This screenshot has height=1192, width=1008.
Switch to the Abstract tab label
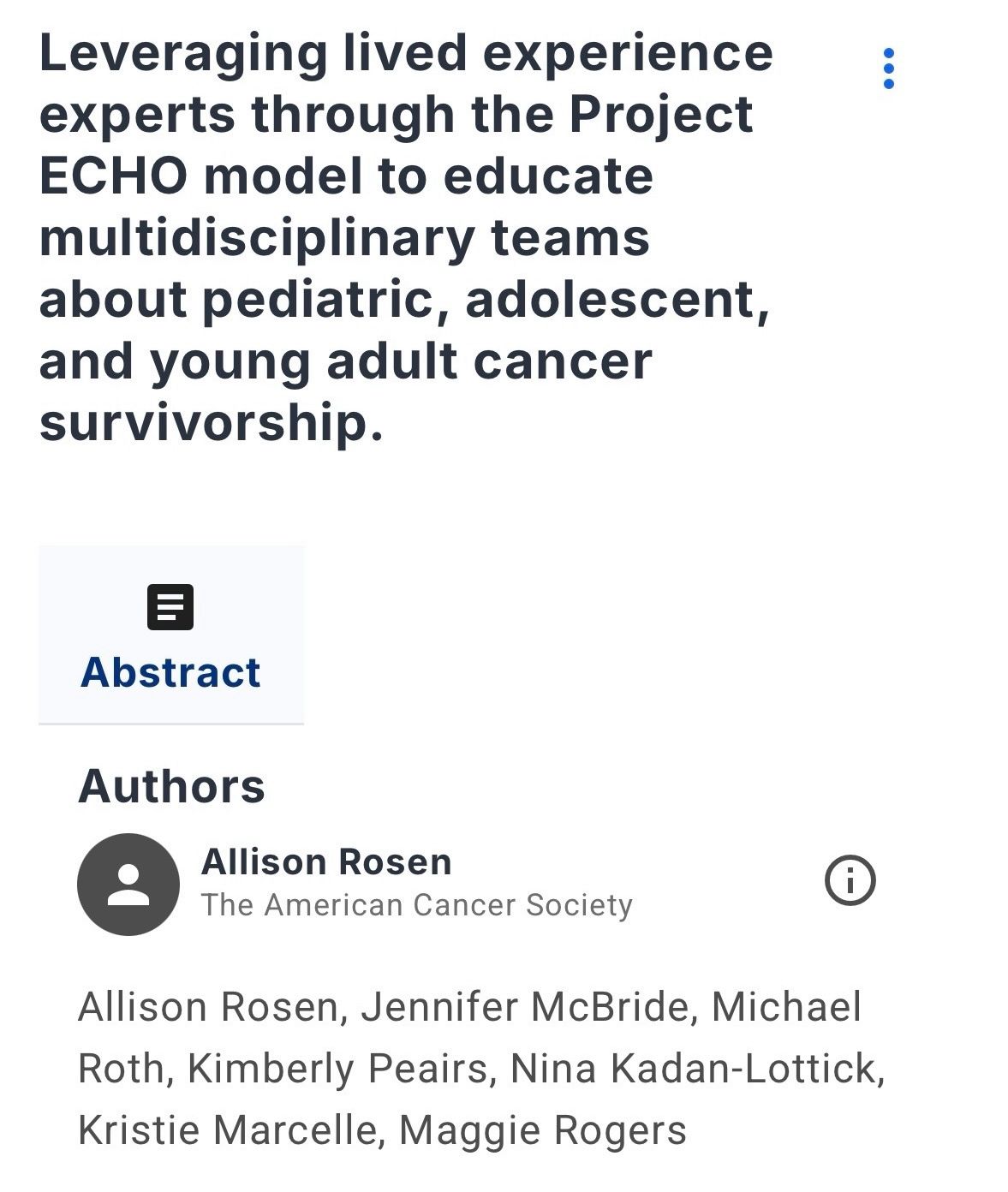170,672
